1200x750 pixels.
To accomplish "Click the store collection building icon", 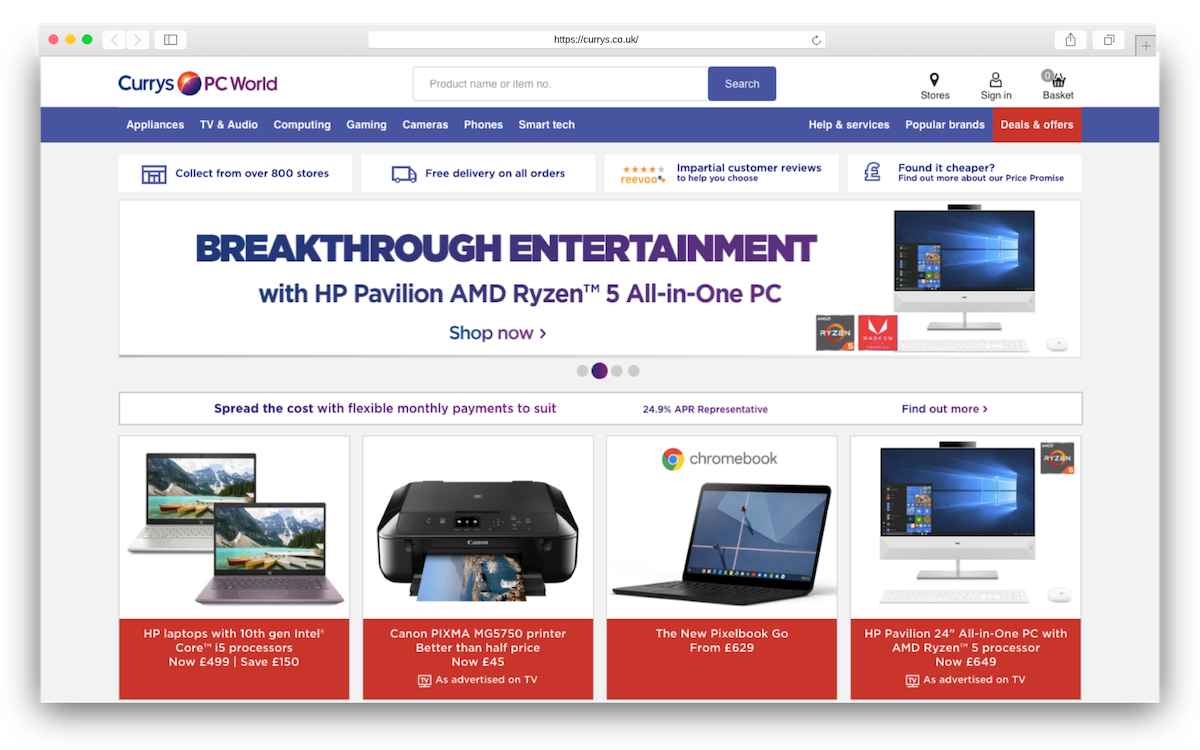I will click(x=154, y=174).
